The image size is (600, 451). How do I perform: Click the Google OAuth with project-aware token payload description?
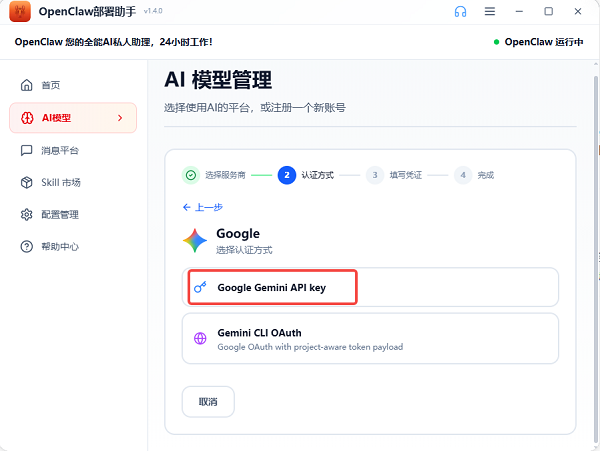click(310, 347)
